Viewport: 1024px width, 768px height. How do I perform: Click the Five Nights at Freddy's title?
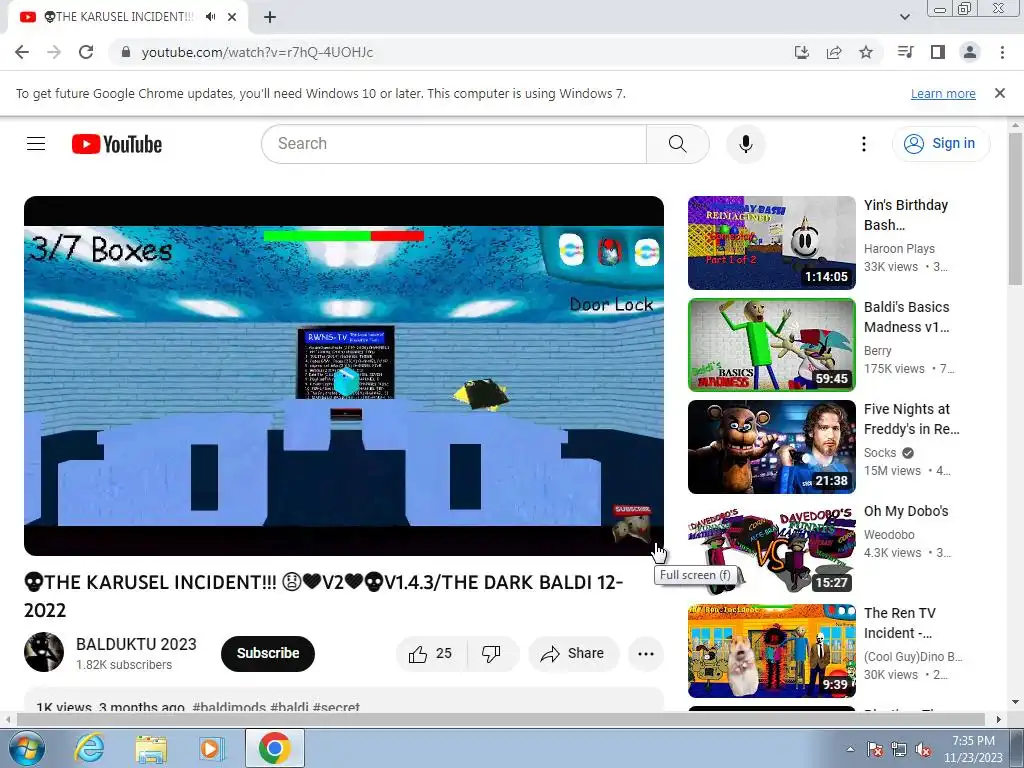coord(912,419)
